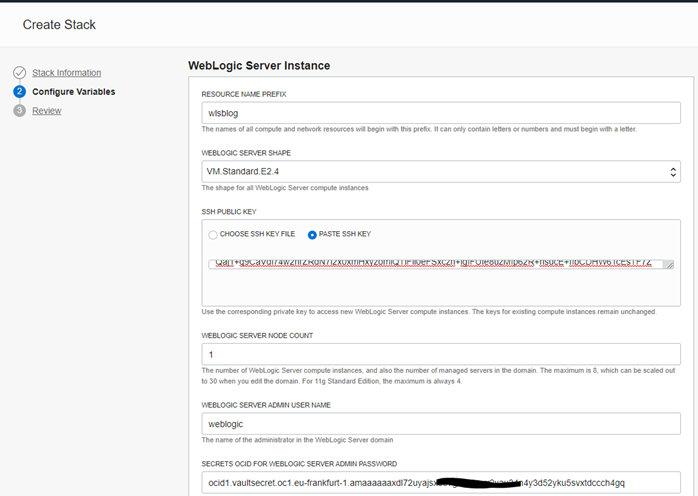
Task: Click the WEBLOGIC SERVER ADMIN USER NAME label
Action: pyautogui.click(x=266, y=405)
